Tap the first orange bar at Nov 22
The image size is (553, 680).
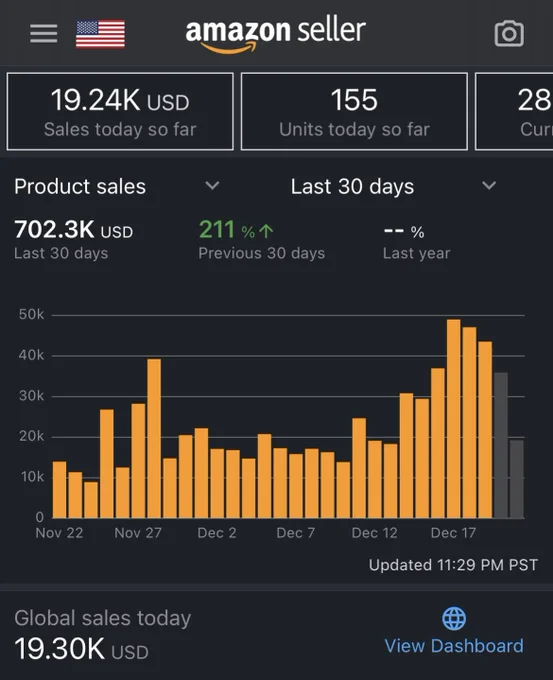pyautogui.click(x=59, y=490)
